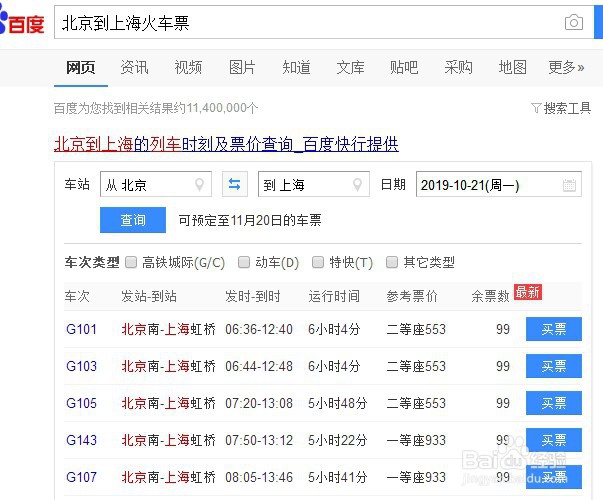
Task: Click 买票 for train G105
Action: pos(554,403)
